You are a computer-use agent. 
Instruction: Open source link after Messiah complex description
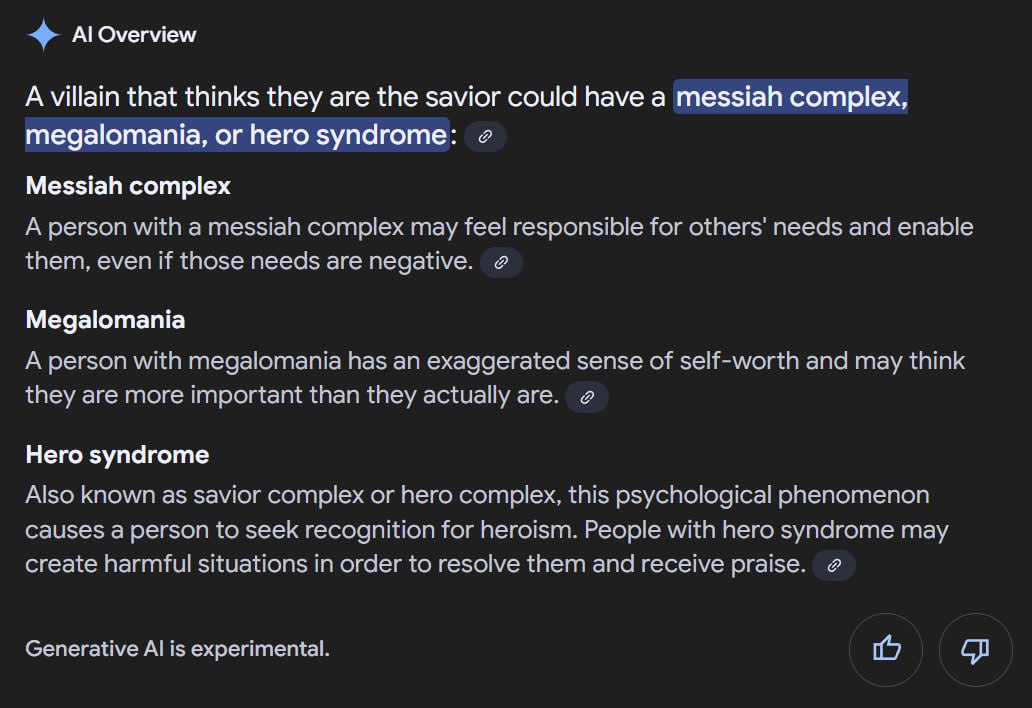[501, 263]
